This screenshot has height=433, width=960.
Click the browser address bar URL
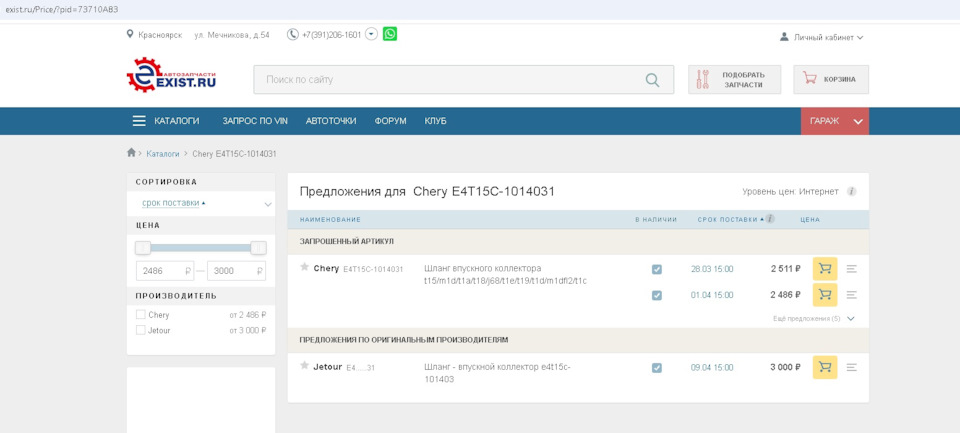pos(61,10)
